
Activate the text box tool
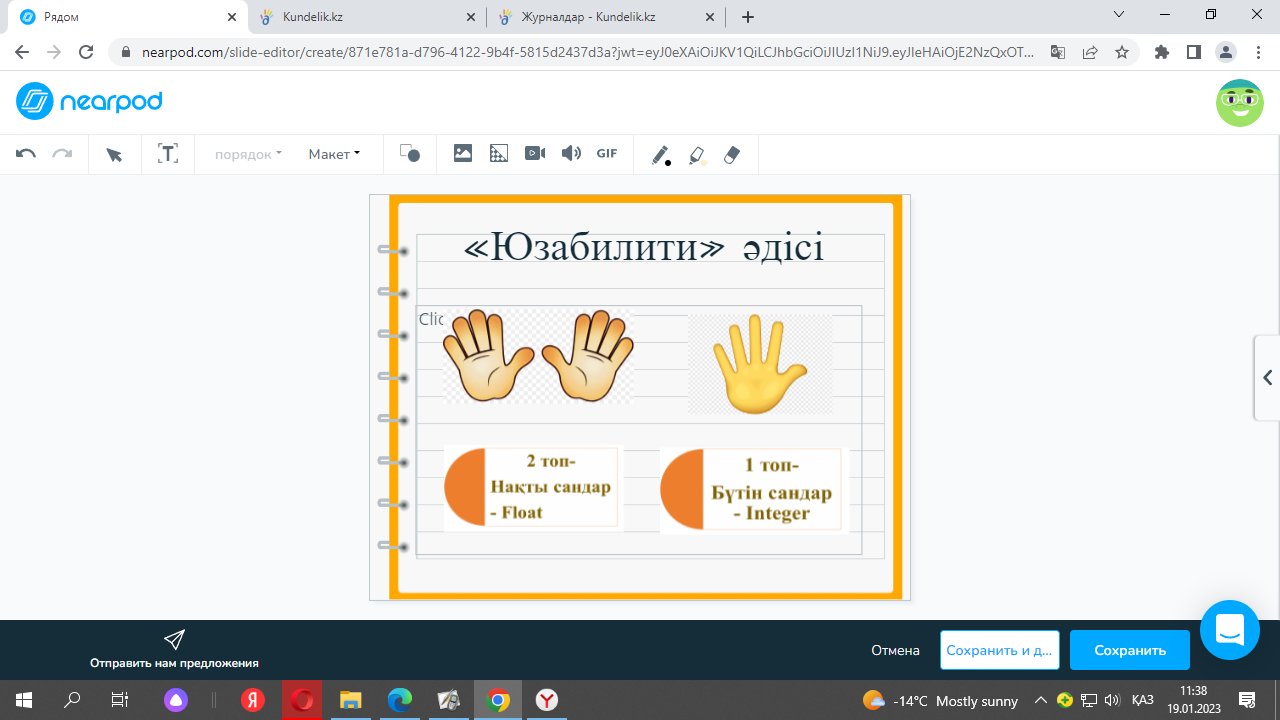(168, 154)
